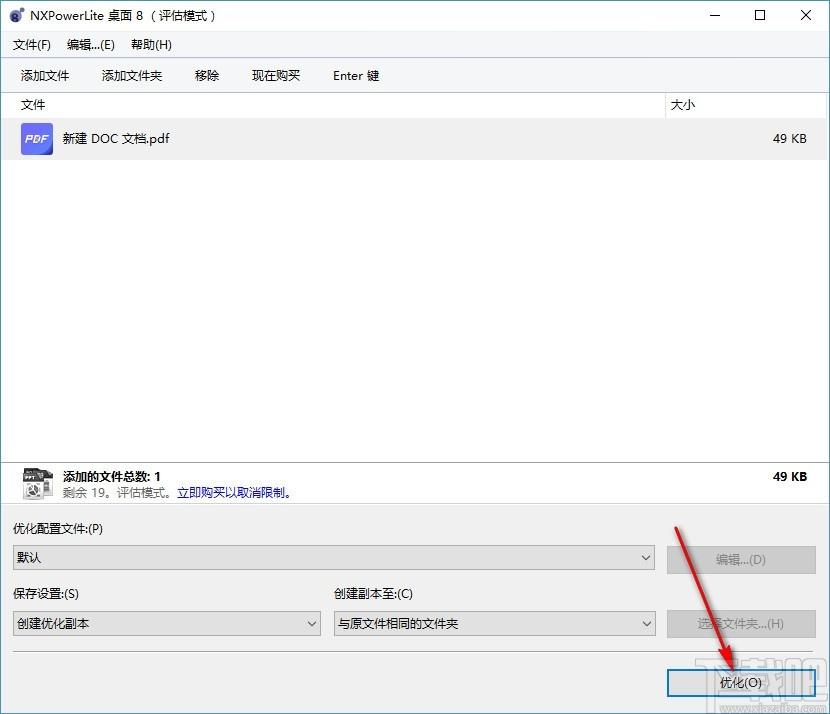
Task: Minimize the NXPowerLite window
Action: point(715,15)
